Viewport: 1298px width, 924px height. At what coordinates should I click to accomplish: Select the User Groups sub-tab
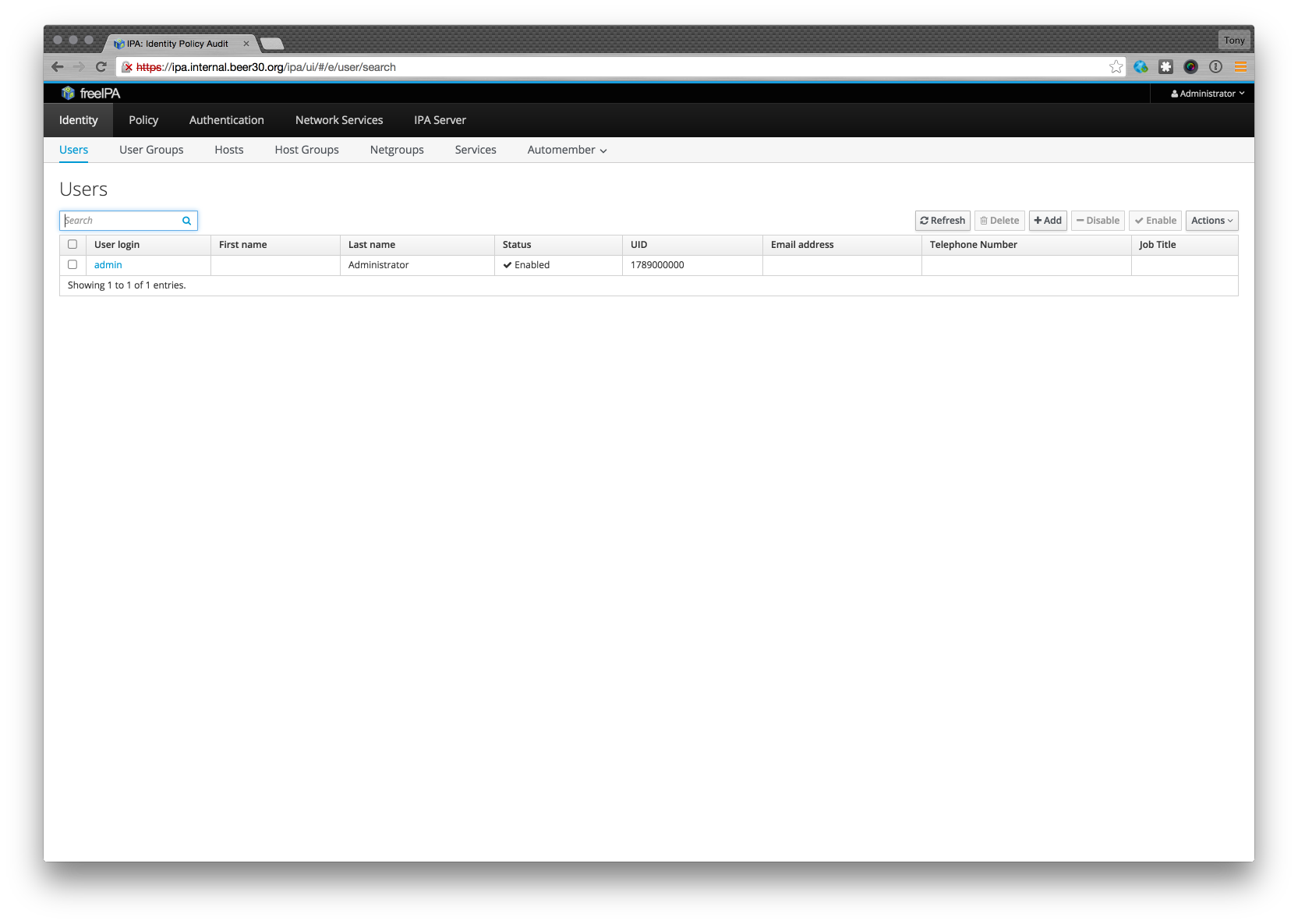pos(151,150)
